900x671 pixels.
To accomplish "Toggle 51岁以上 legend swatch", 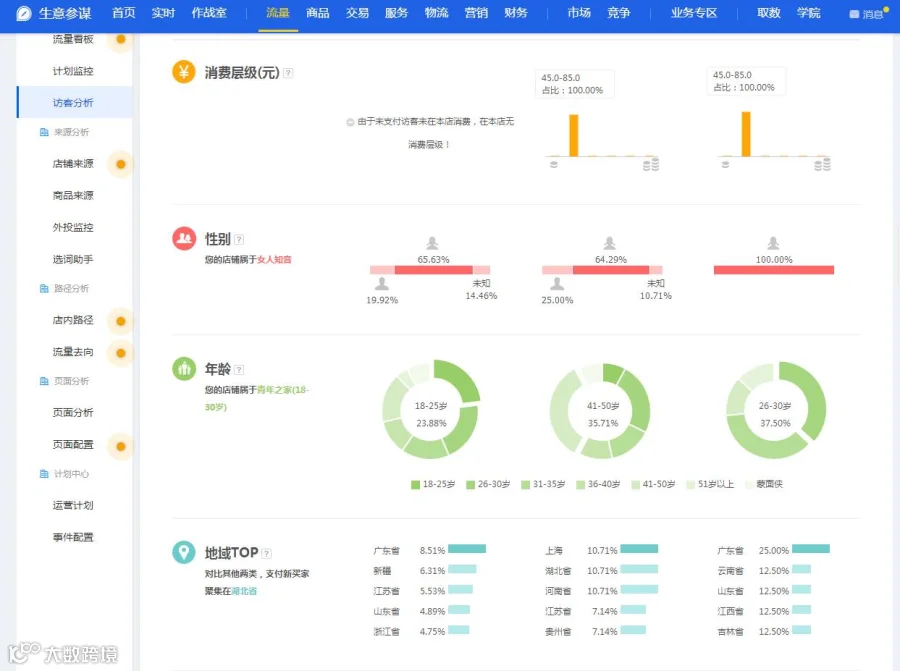I will tap(690, 485).
